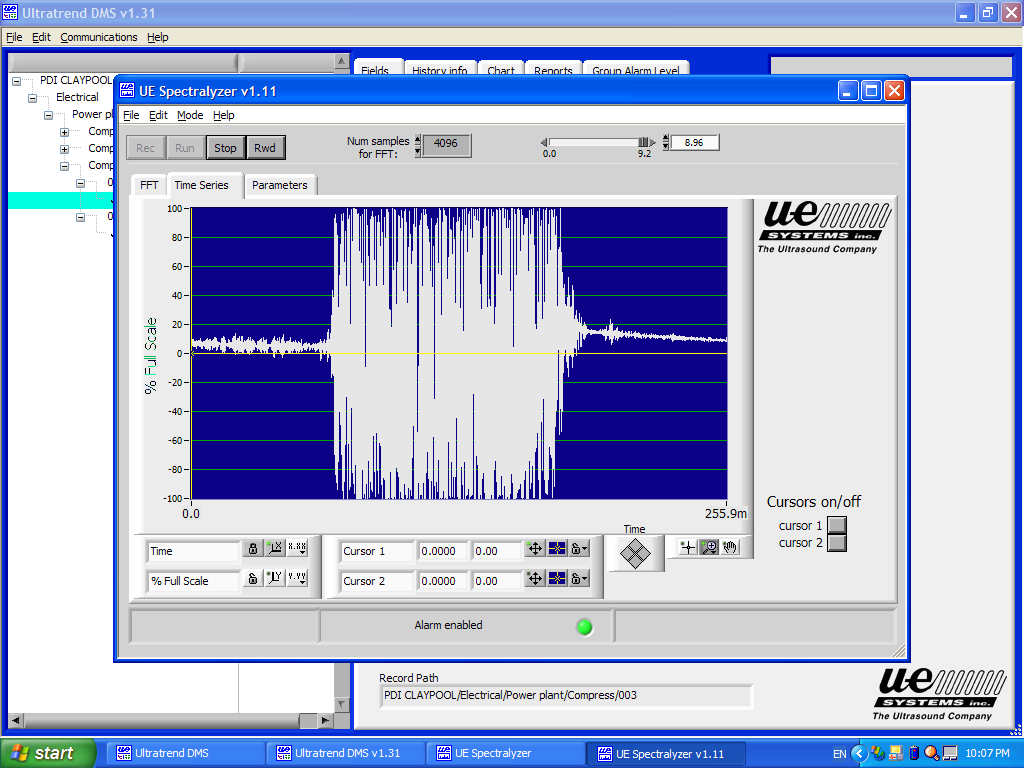Open Ultratrend DMS File menu

(x=14, y=37)
